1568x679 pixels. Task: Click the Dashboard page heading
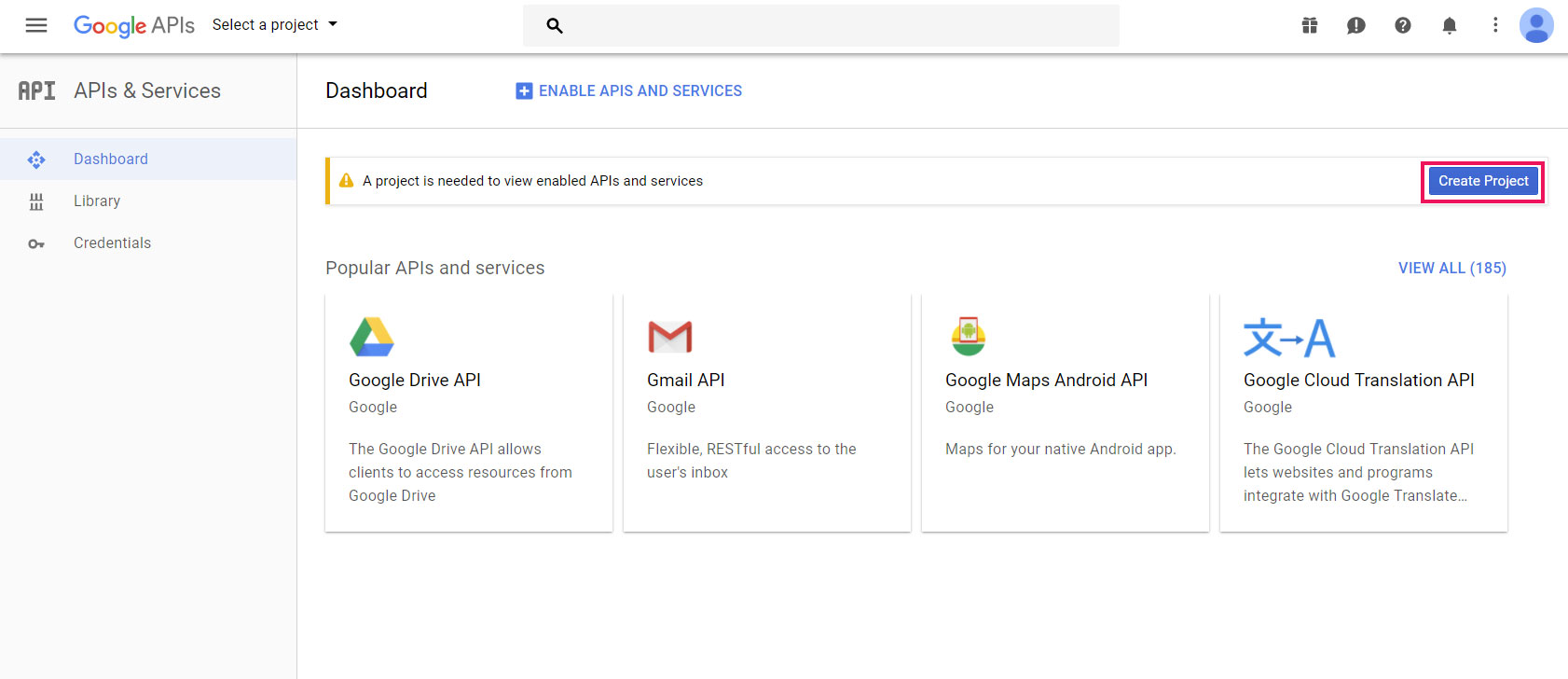point(377,90)
